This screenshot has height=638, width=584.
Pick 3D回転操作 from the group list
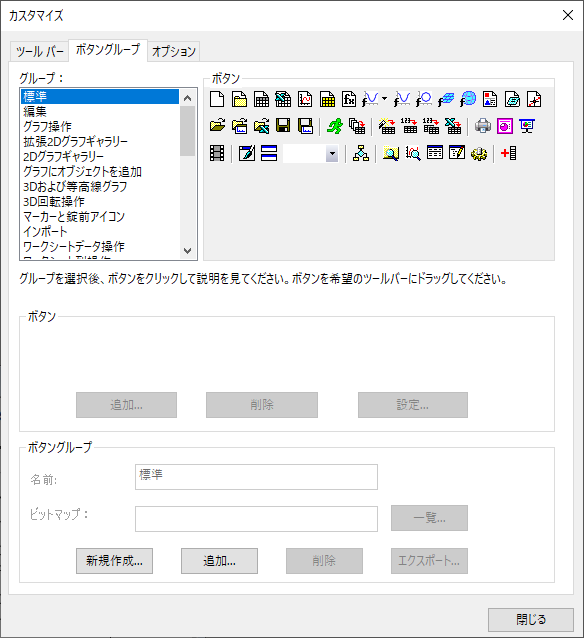(x=100, y=202)
